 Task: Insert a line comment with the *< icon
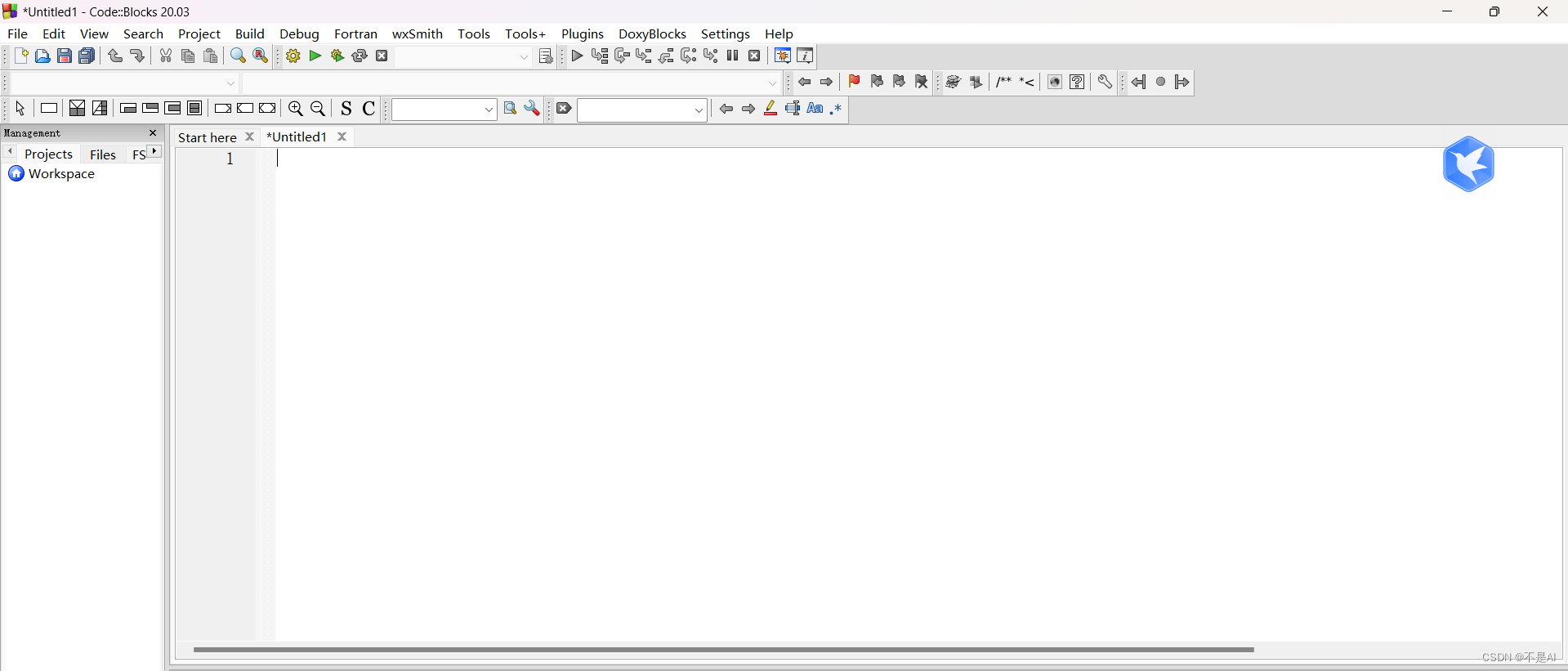click(1027, 83)
